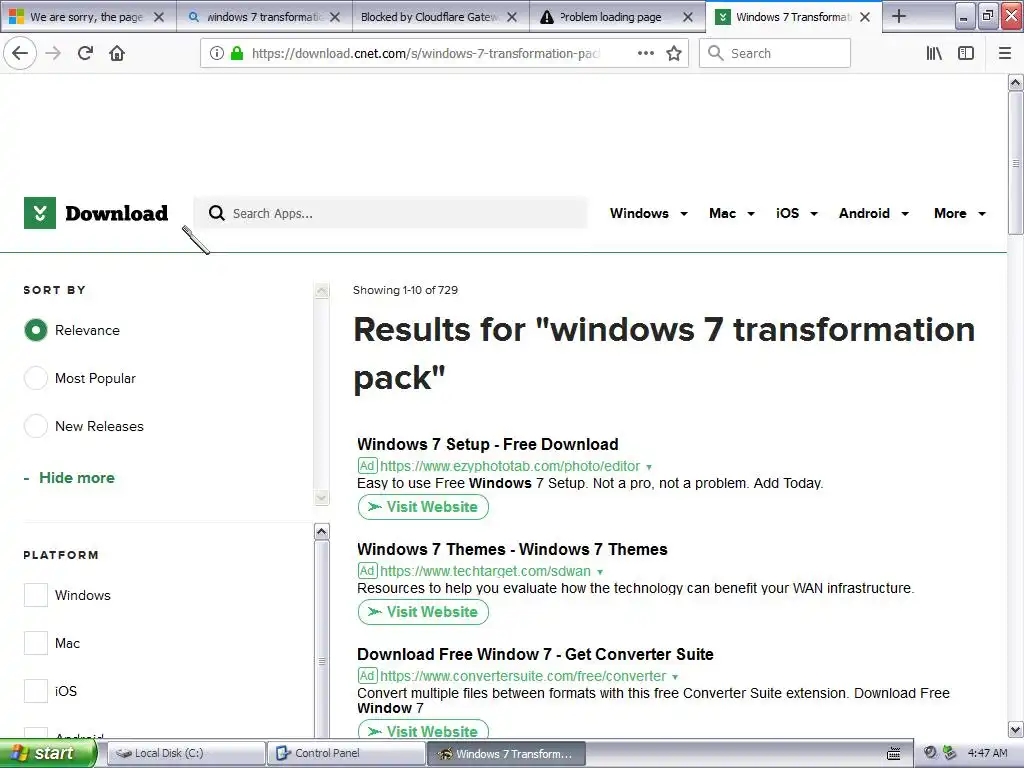
Task: Open page actions three-dot menu in address bar
Action: pos(645,53)
